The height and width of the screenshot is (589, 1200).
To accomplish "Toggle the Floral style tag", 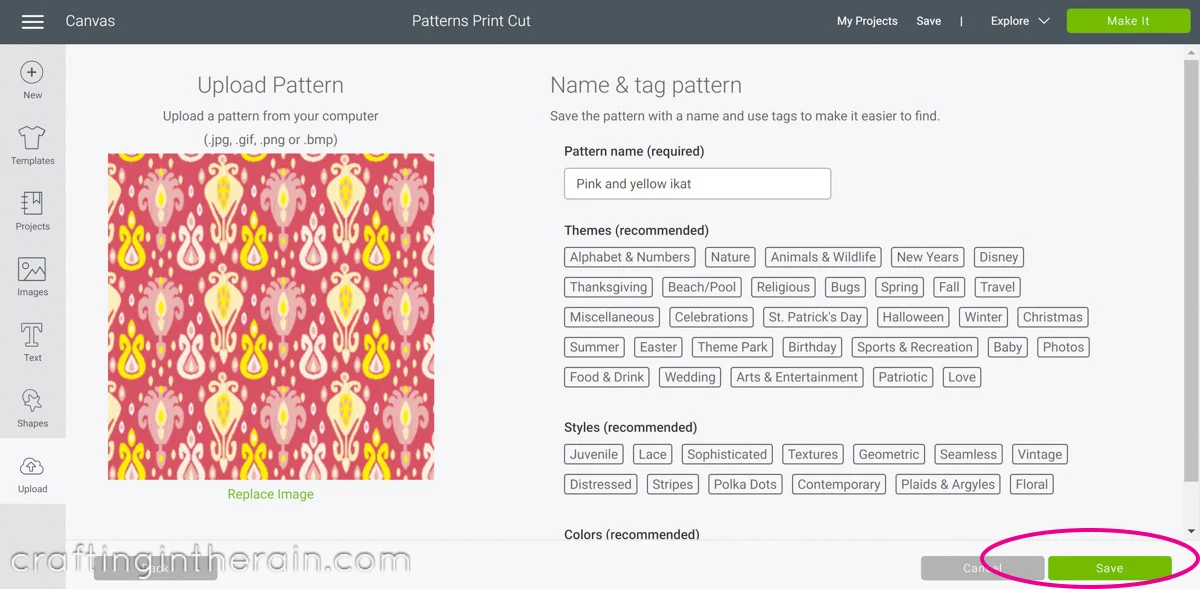I will coord(1031,484).
